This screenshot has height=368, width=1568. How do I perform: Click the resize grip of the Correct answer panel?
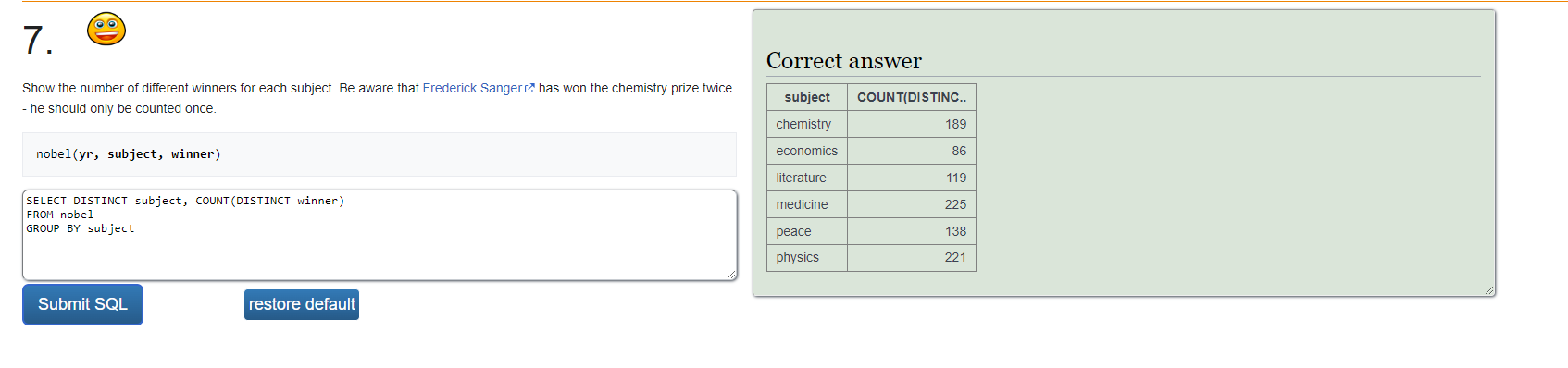coord(1489,290)
